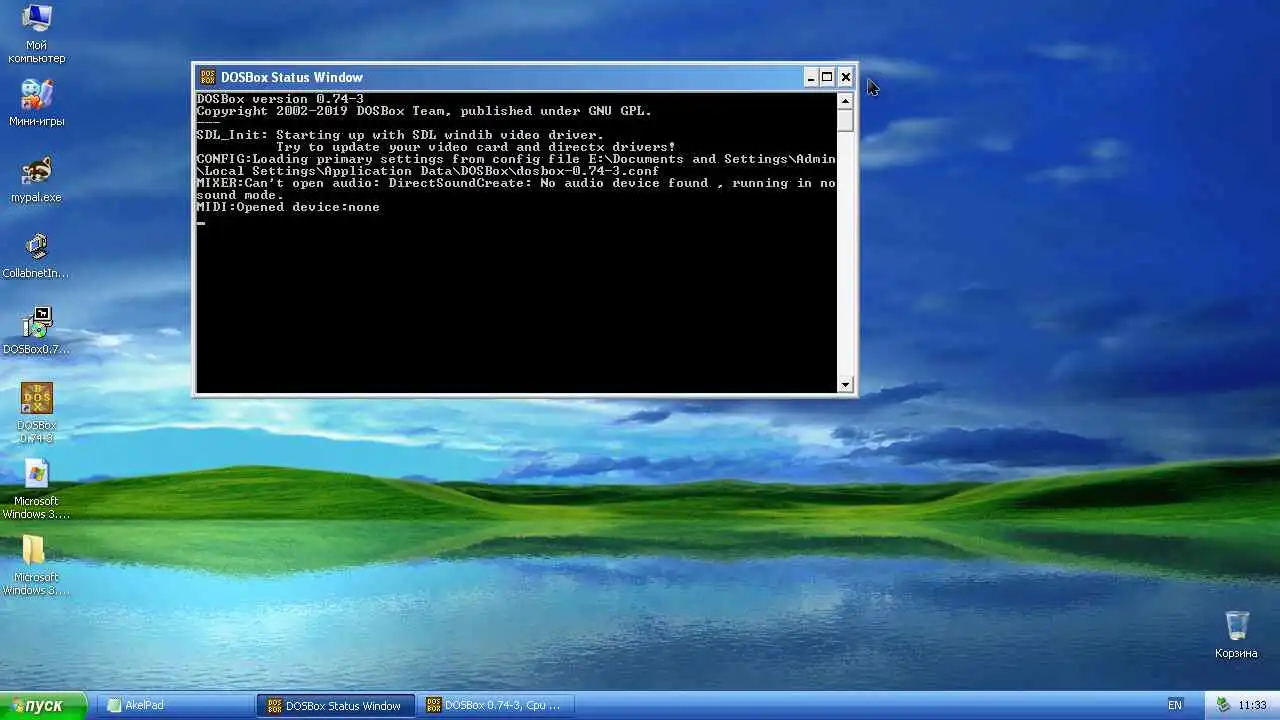Click the DOSBox Status Window title text
The height and width of the screenshot is (720, 1280).
pos(292,77)
